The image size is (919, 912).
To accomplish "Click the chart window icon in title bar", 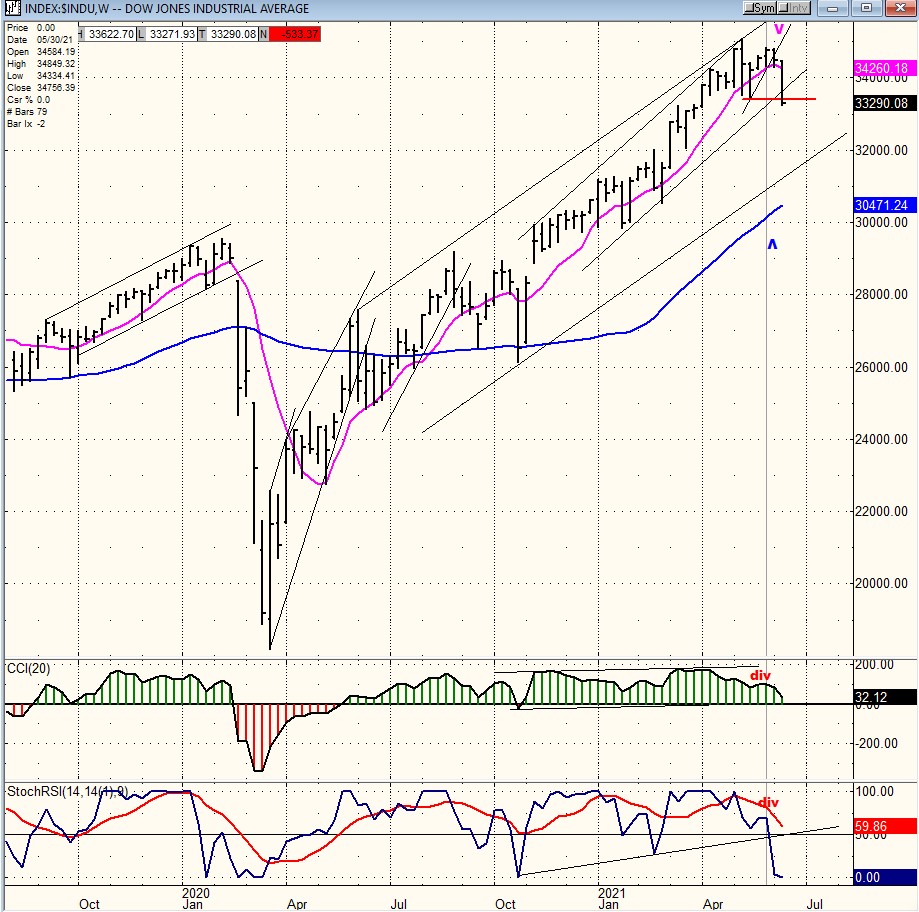I will click(x=10, y=9).
